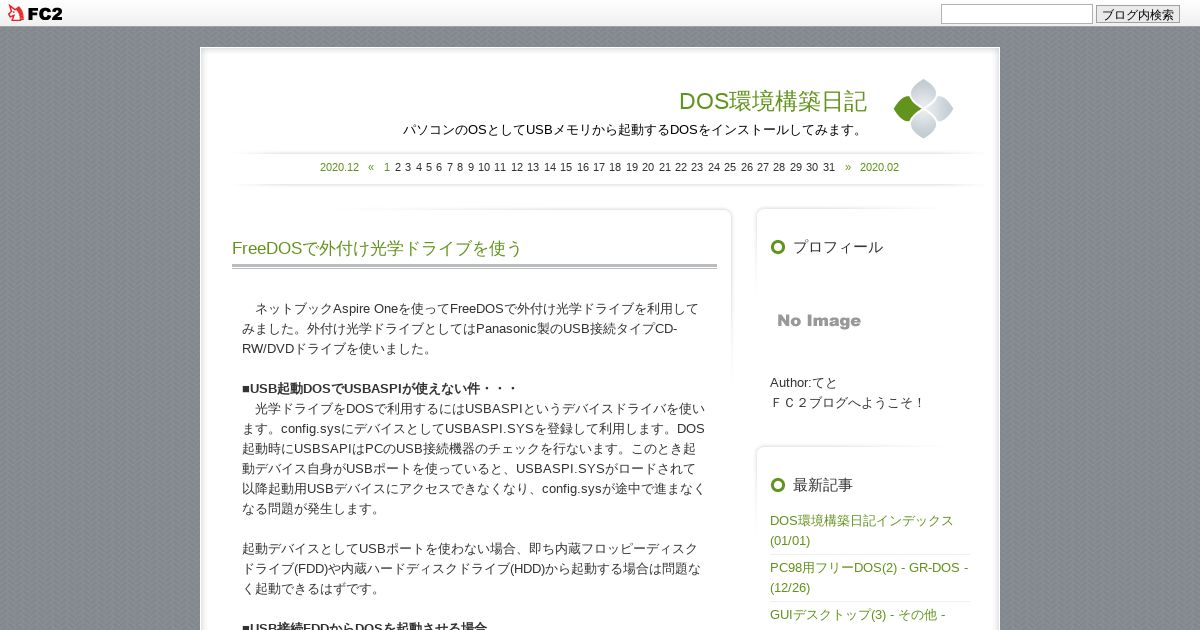The height and width of the screenshot is (630, 1200).
Task: Click the 最新記事 section heading
Action: click(823, 485)
